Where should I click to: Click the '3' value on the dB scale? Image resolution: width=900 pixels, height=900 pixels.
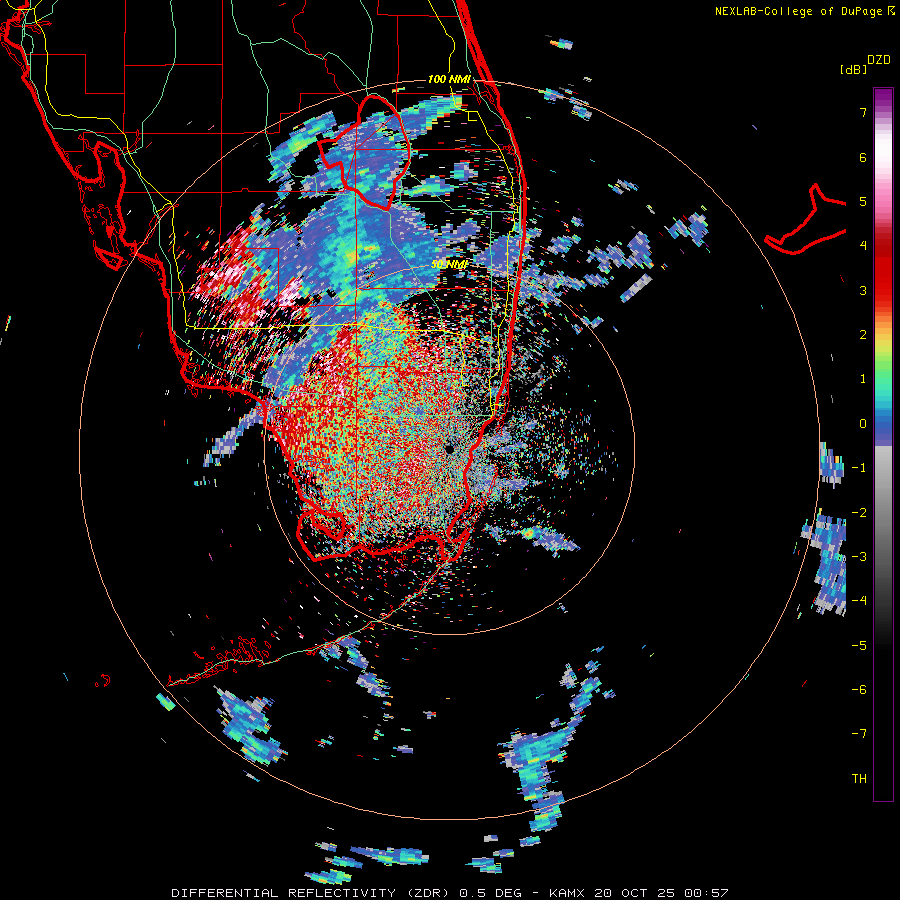click(863, 290)
